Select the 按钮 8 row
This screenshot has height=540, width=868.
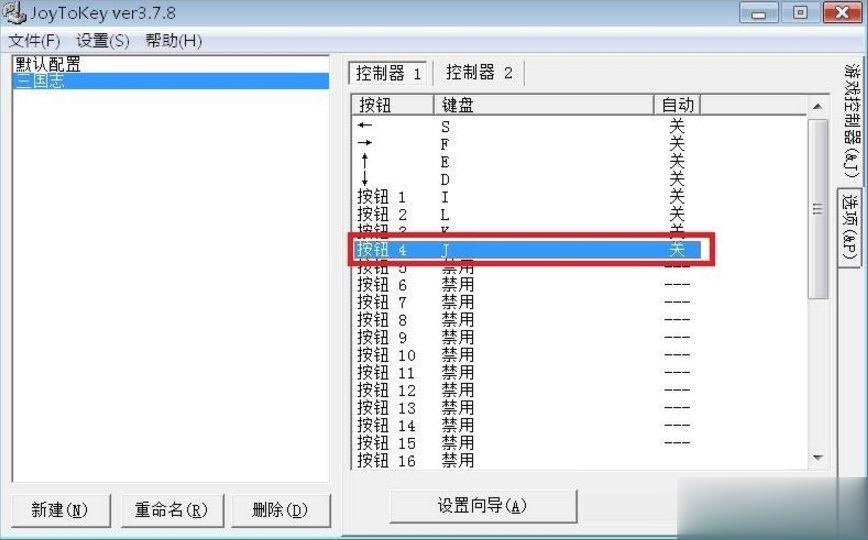pyautogui.click(x=527, y=320)
